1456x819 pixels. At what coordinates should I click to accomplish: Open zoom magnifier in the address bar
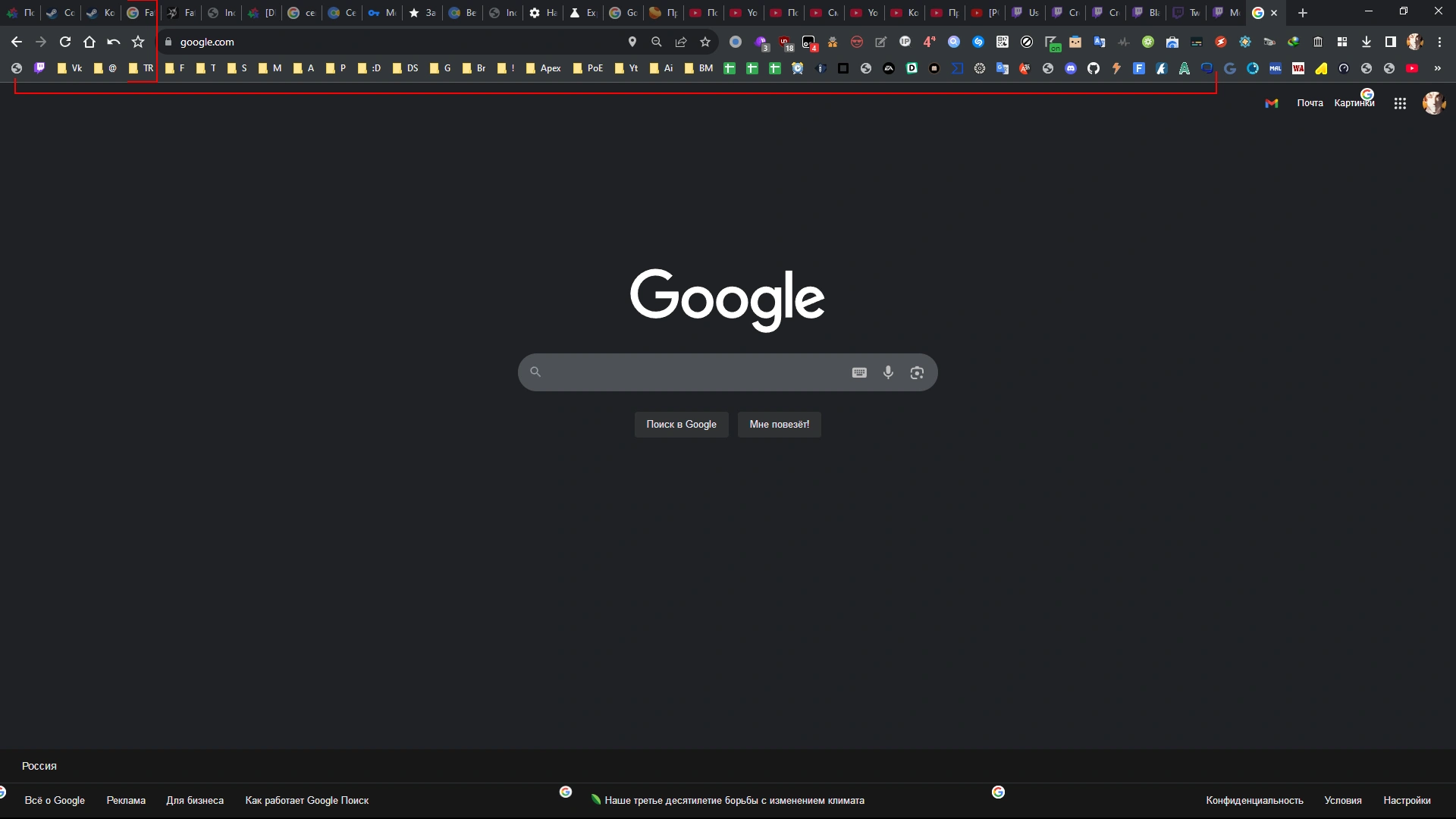(x=657, y=42)
